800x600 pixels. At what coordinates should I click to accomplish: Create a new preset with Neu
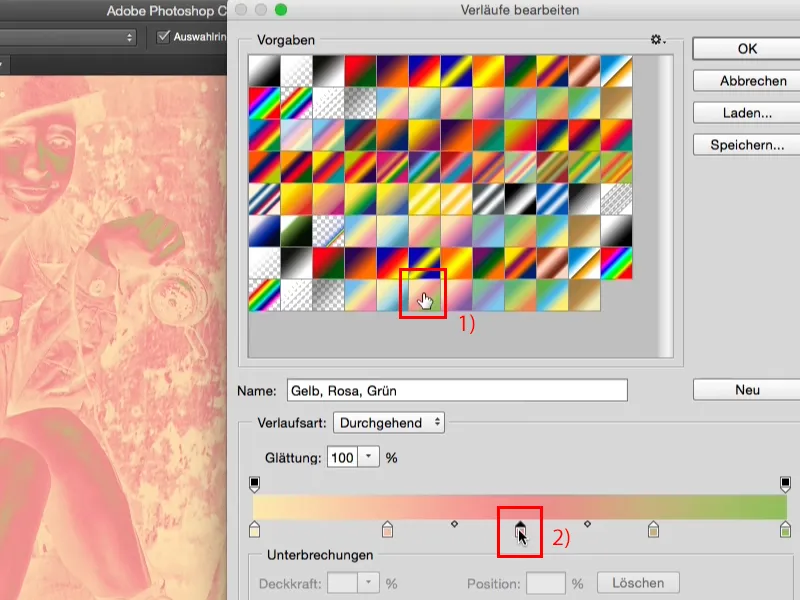tap(745, 389)
